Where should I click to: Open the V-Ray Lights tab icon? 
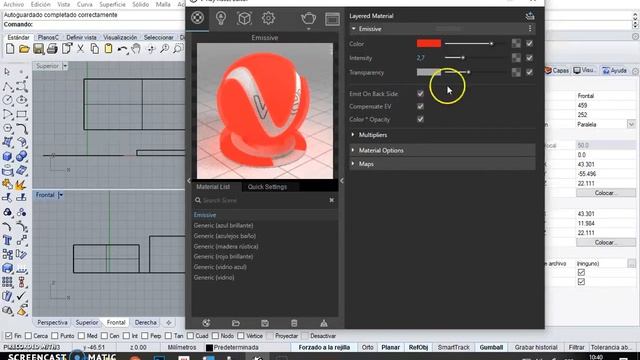click(221, 18)
